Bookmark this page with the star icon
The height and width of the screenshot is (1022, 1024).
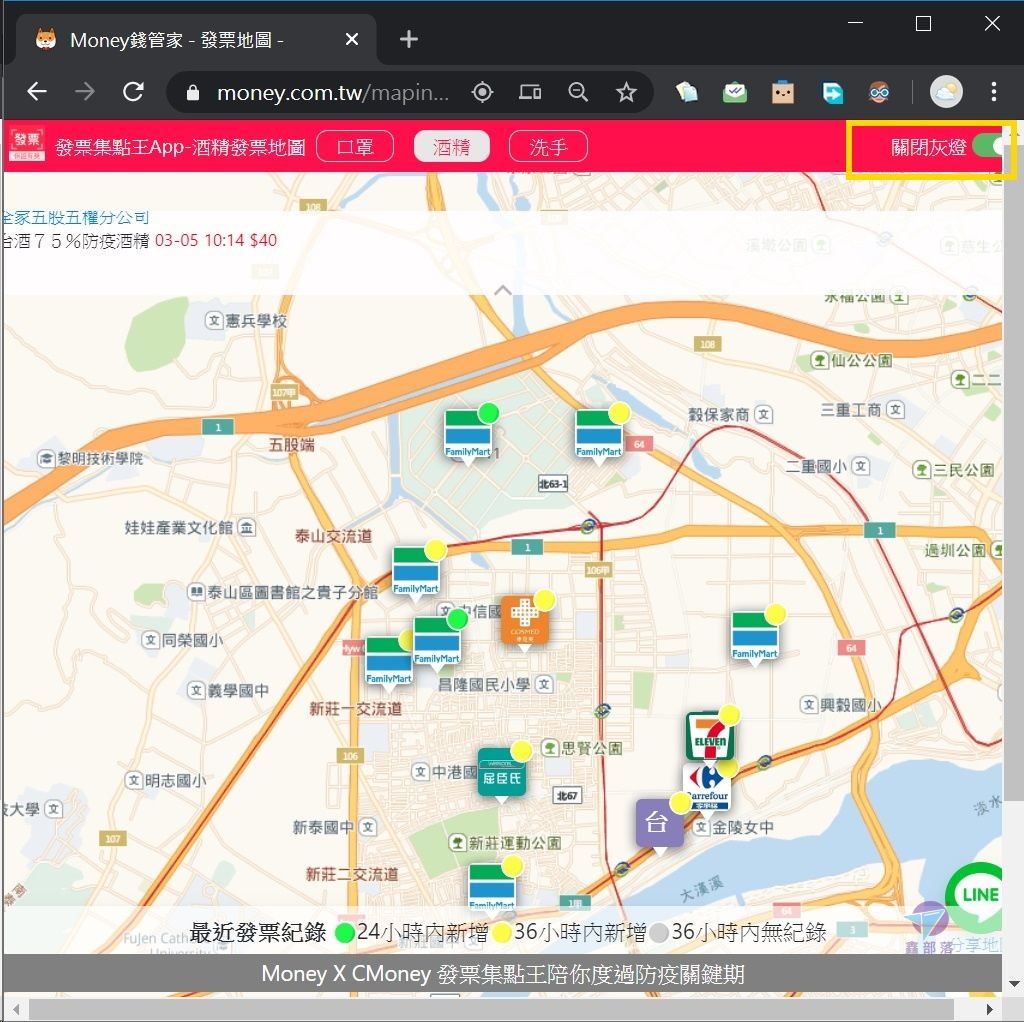pos(626,93)
